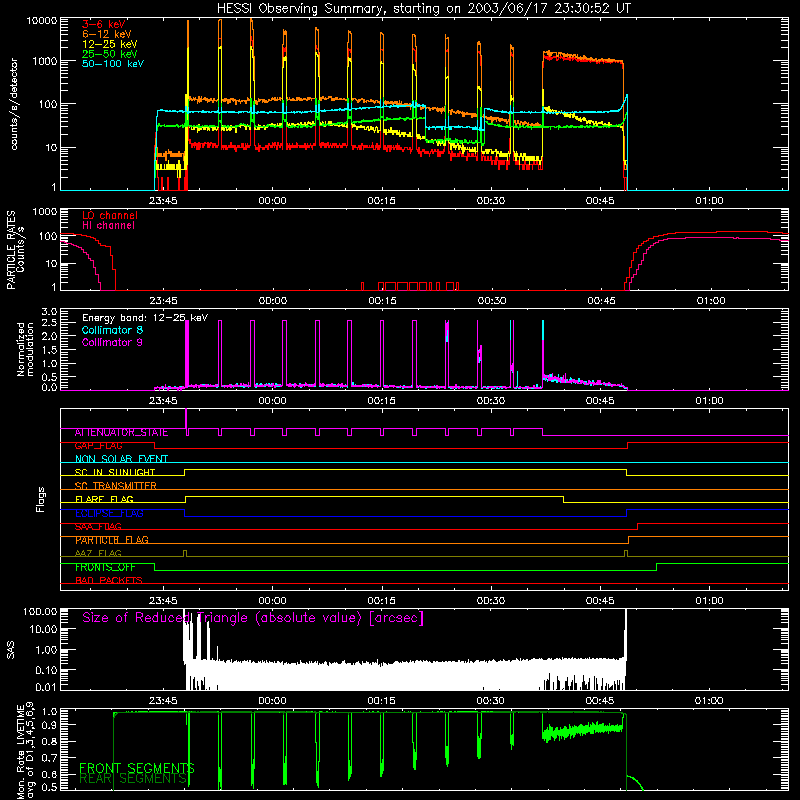800x800 pixels.
Task: Select the "SC_IN_SUNLIGHT" flag label
Action: 115,472
